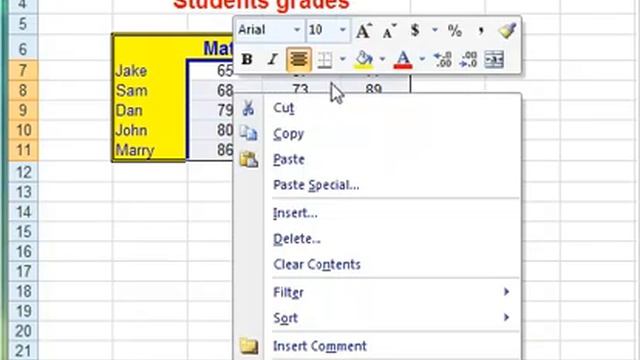Viewport: 640px width, 360px height.
Task: Click the grade cell showing 73
Action: pos(300,88)
